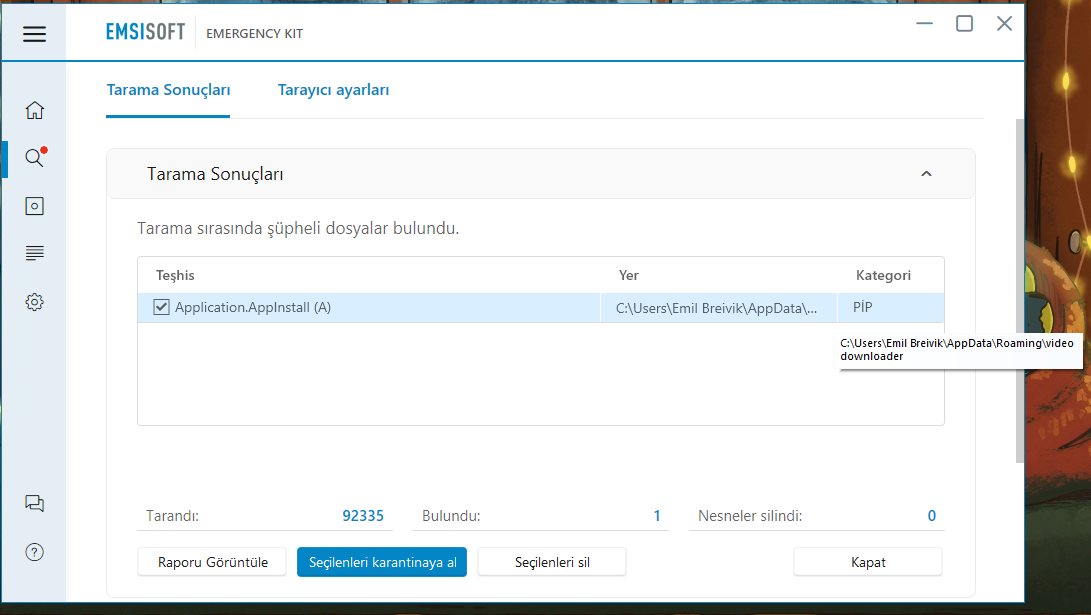Click the Seçilenleri sil button
The image size is (1091, 615).
pos(552,562)
